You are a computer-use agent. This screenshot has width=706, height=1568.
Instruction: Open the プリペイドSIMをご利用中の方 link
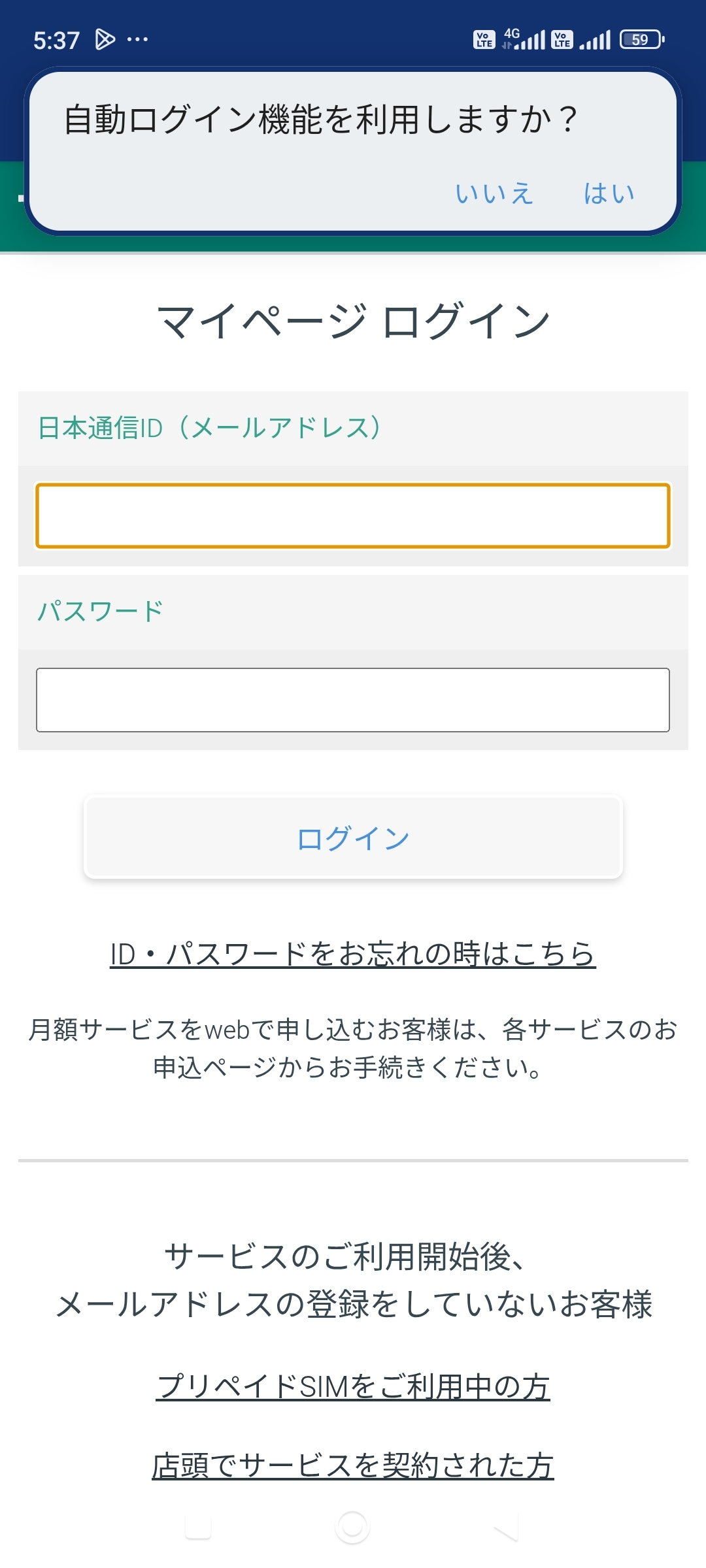353,1386
